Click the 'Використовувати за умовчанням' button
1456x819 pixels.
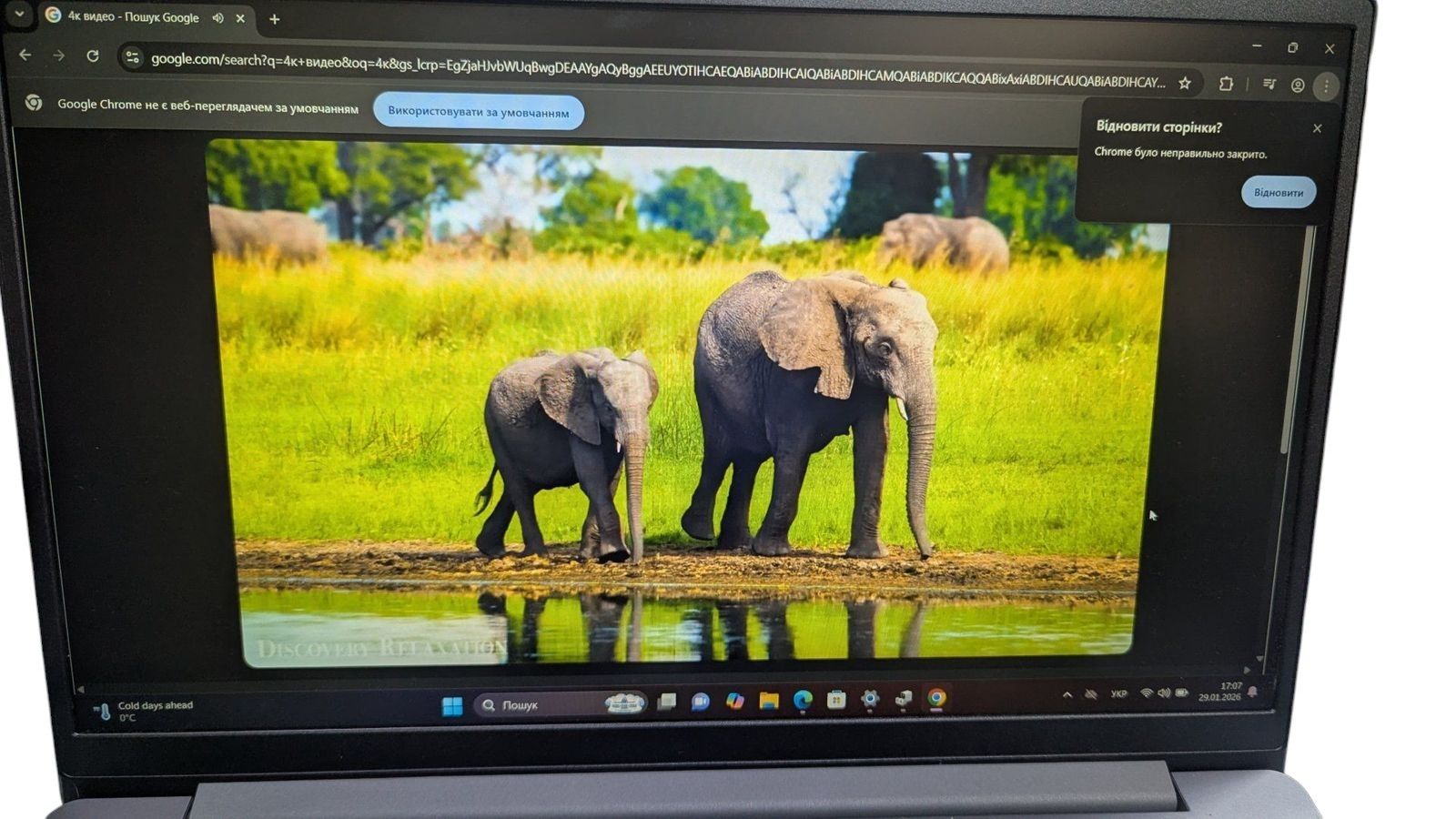click(478, 112)
